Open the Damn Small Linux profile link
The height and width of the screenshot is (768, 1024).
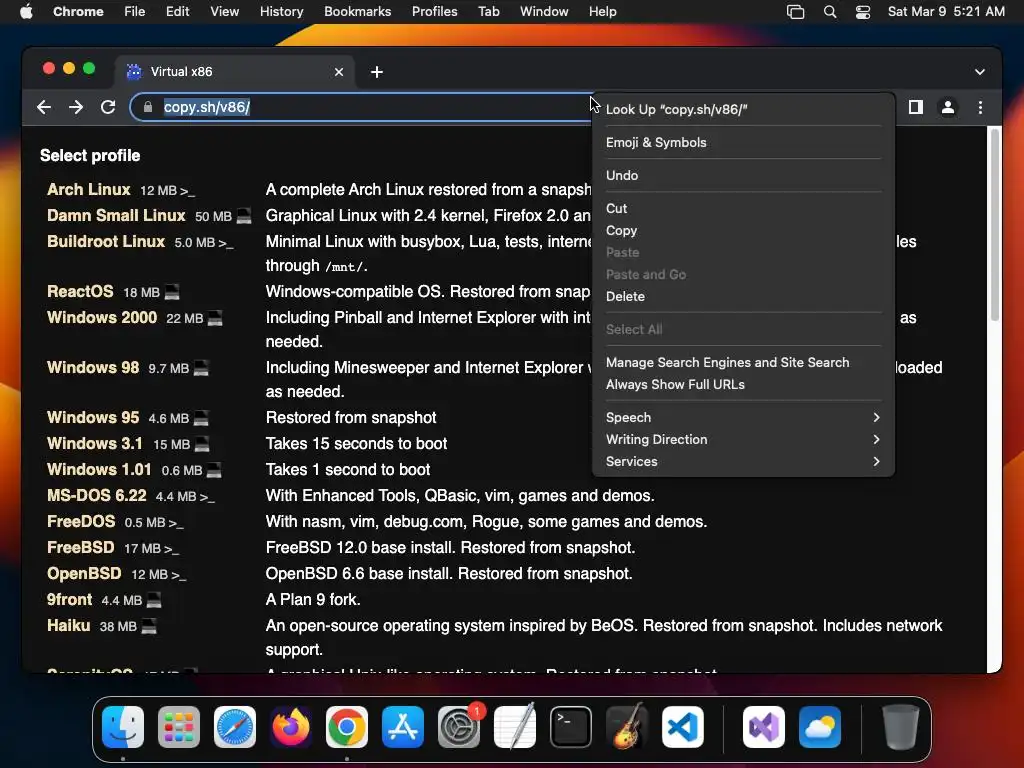click(116, 216)
